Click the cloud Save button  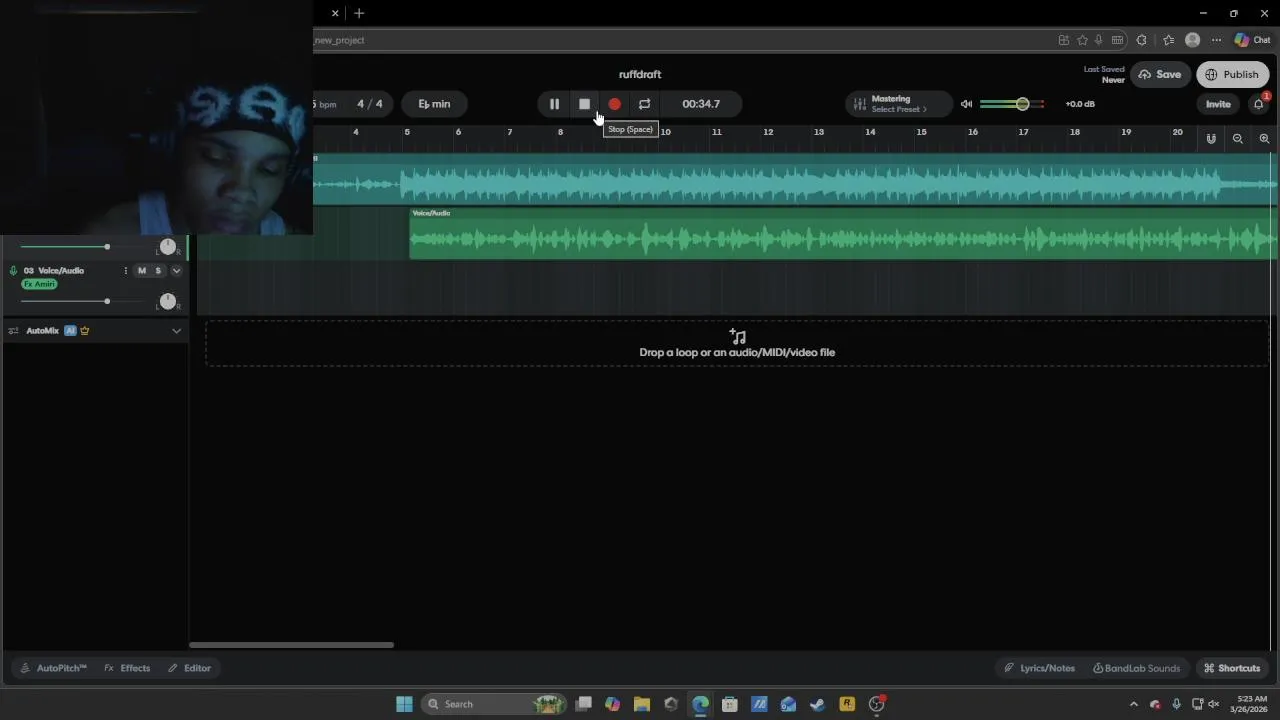click(x=1159, y=75)
